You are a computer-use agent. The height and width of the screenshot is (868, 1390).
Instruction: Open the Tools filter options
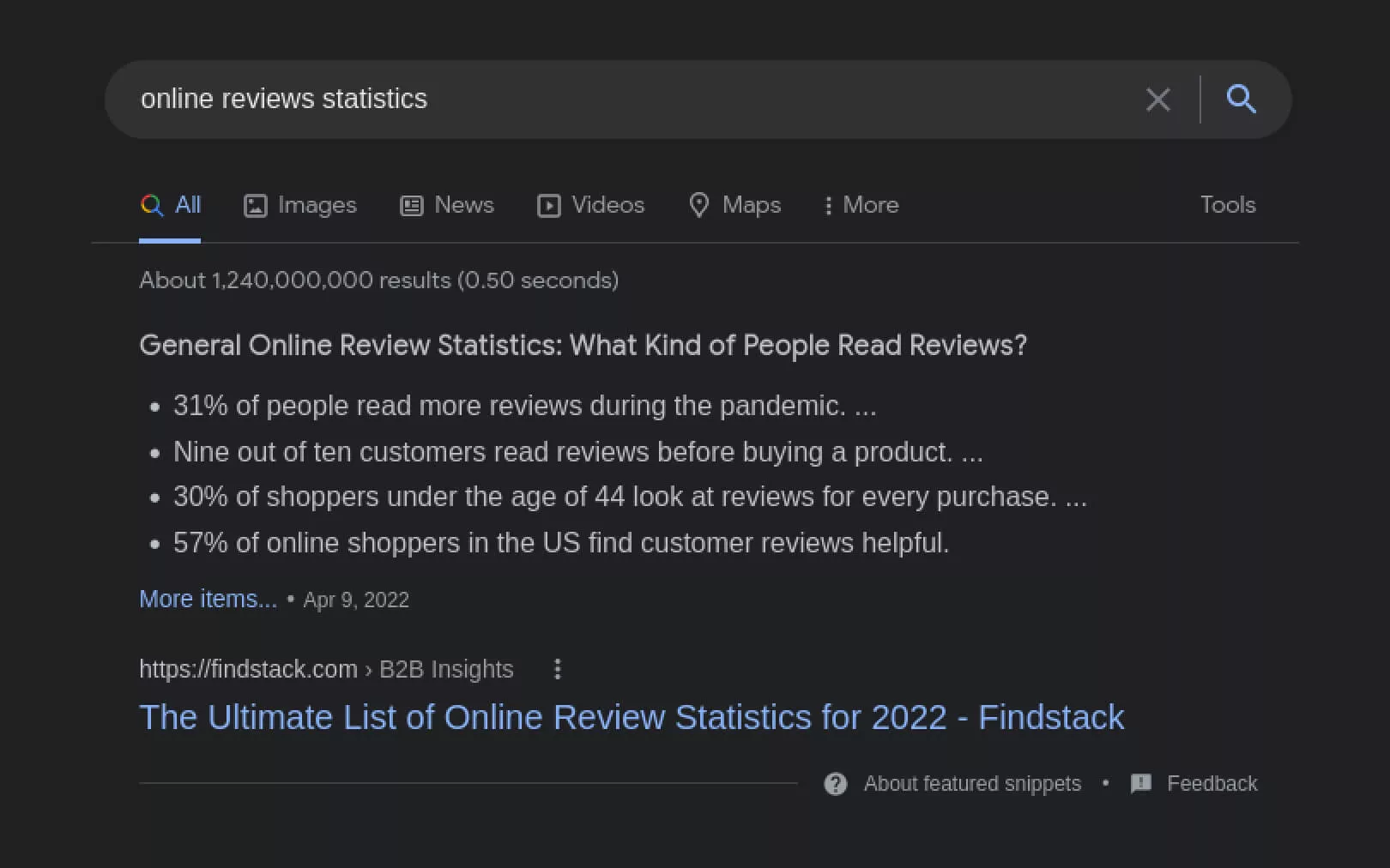click(1227, 205)
